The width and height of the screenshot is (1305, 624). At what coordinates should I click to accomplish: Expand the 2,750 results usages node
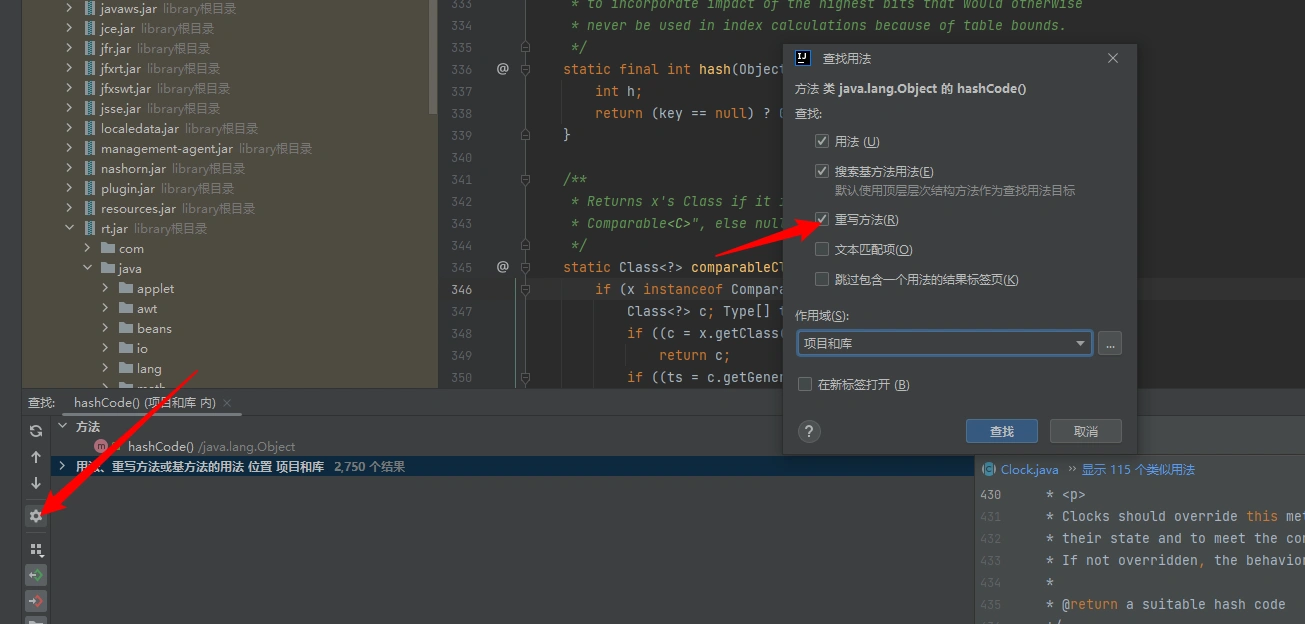click(62, 467)
